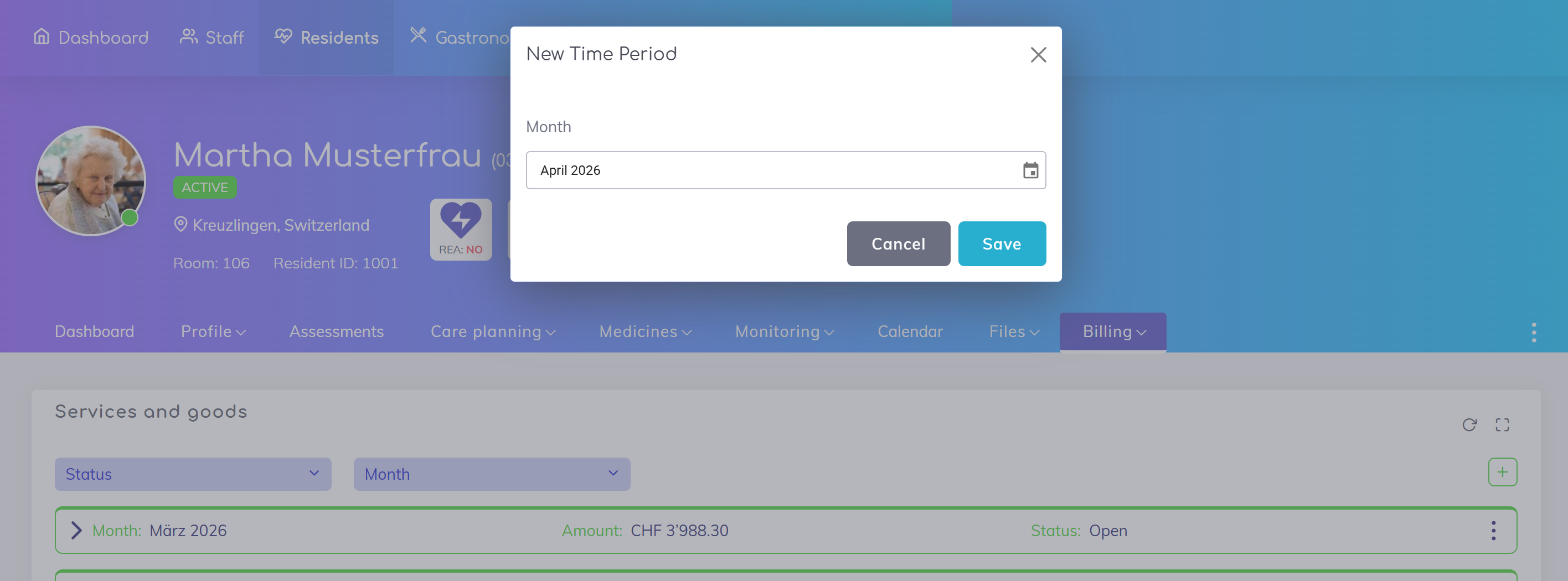Expand Services and goods to fullscreen
The height and width of the screenshot is (581, 1568).
pyautogui.click(x=1502, y=424)
